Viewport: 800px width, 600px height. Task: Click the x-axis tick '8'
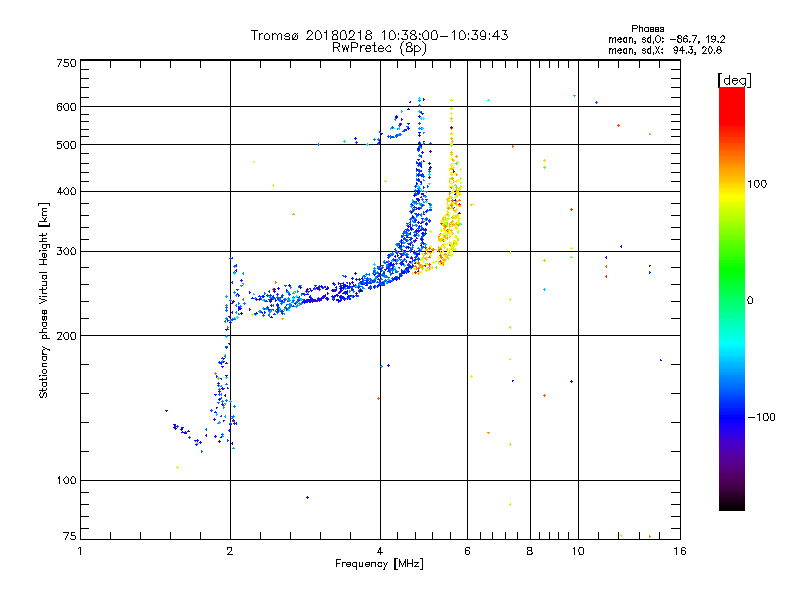530,551
